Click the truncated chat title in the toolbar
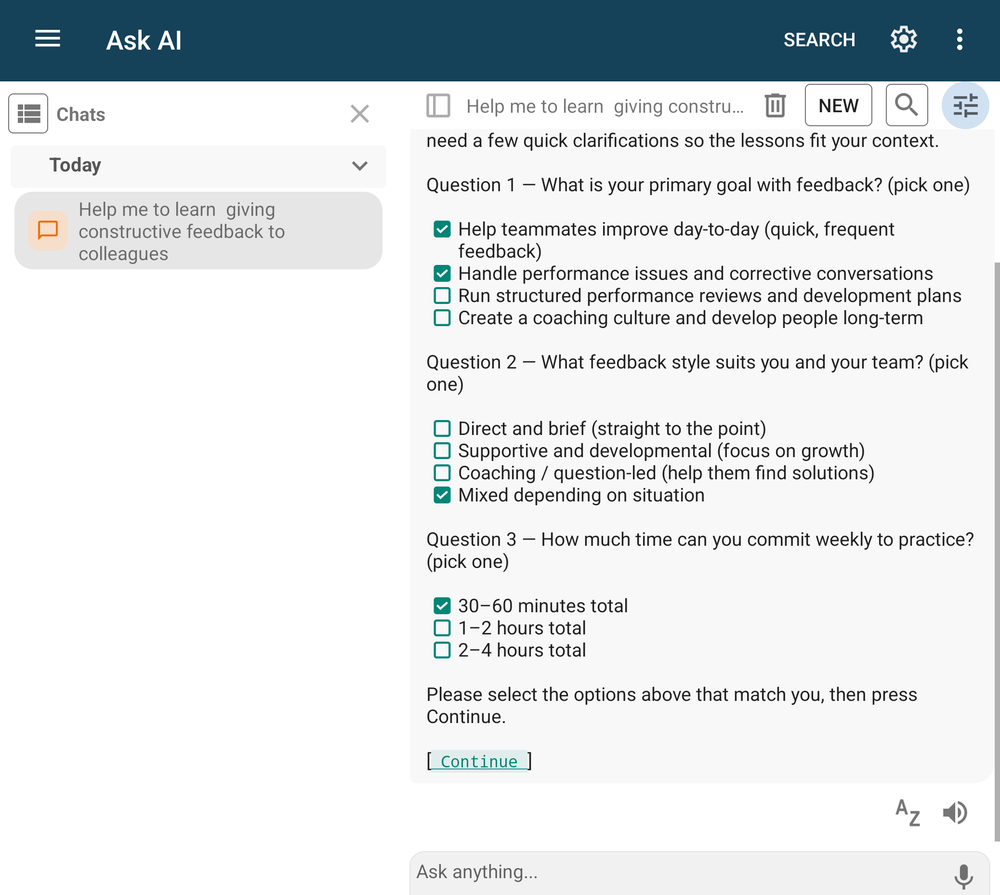The height and width of the screenshot is (895, 1000). point(605,107)
